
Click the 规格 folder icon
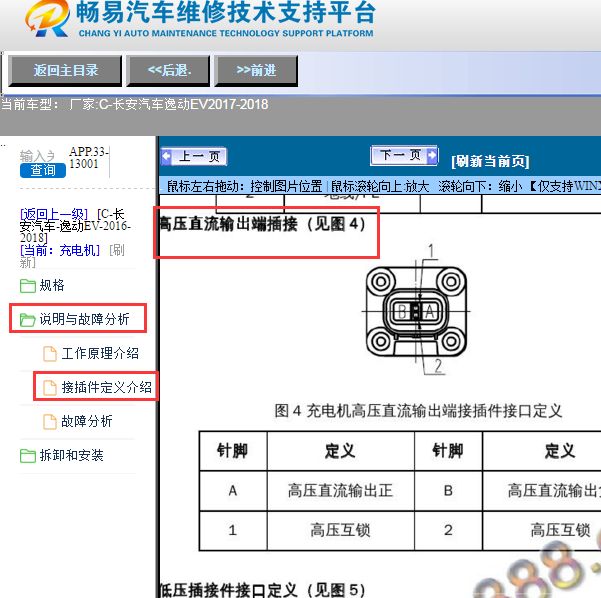(28, 286)
